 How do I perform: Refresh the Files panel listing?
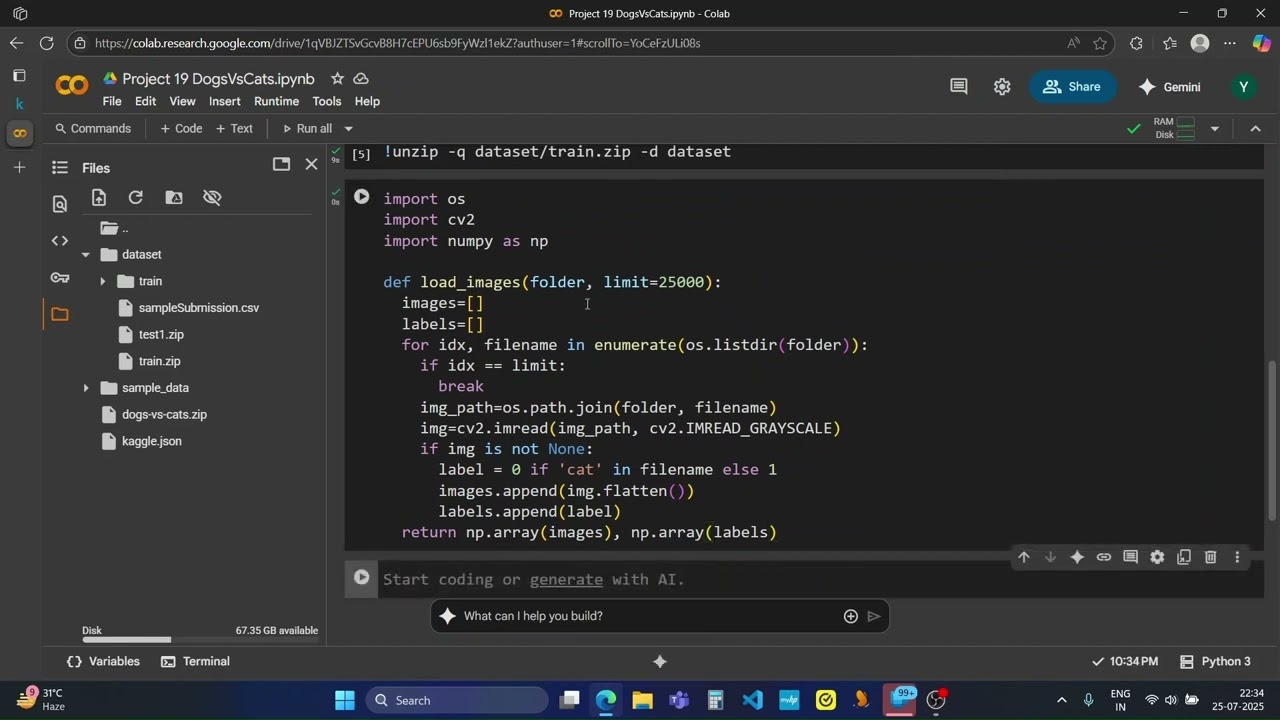[136, 198]
